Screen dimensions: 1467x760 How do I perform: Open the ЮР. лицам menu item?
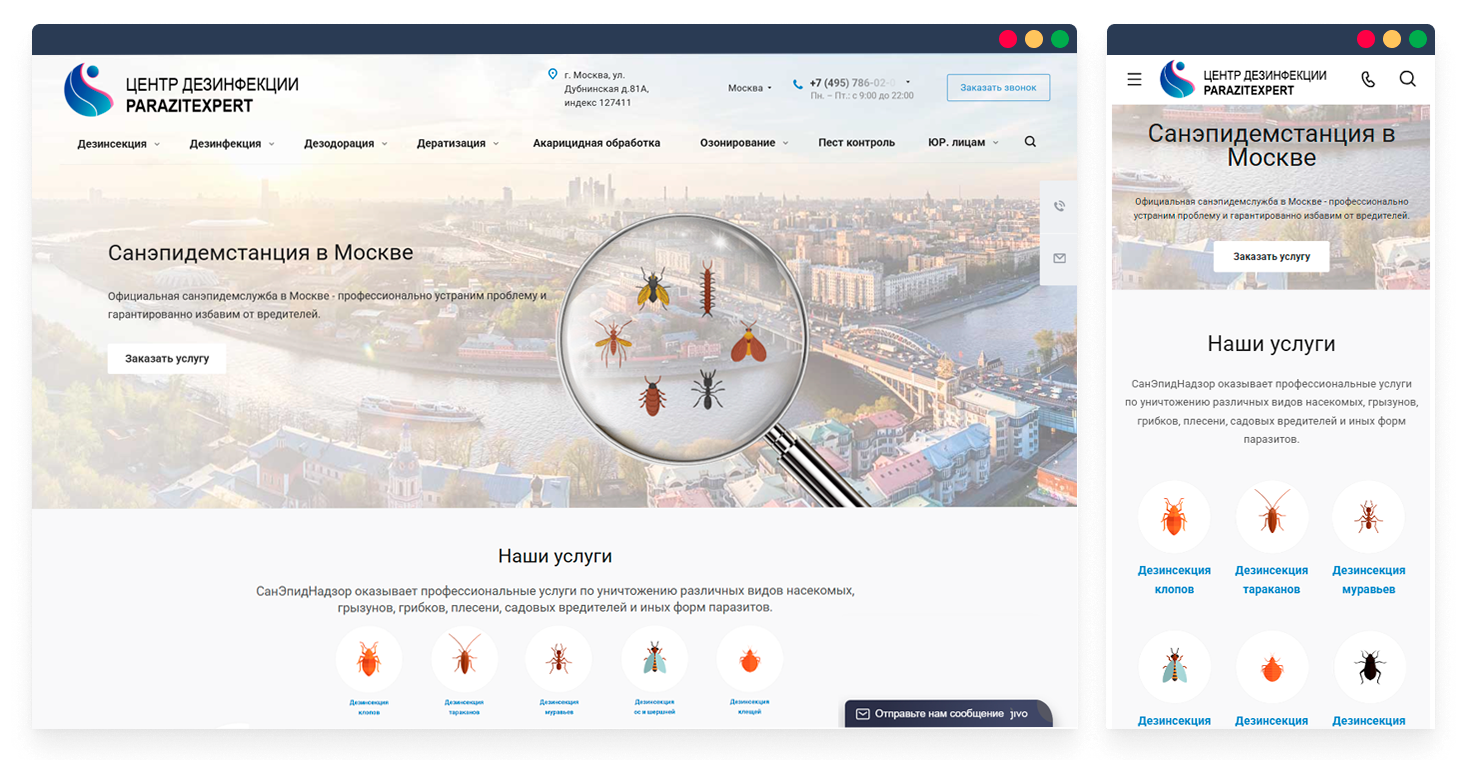(956, 143)
